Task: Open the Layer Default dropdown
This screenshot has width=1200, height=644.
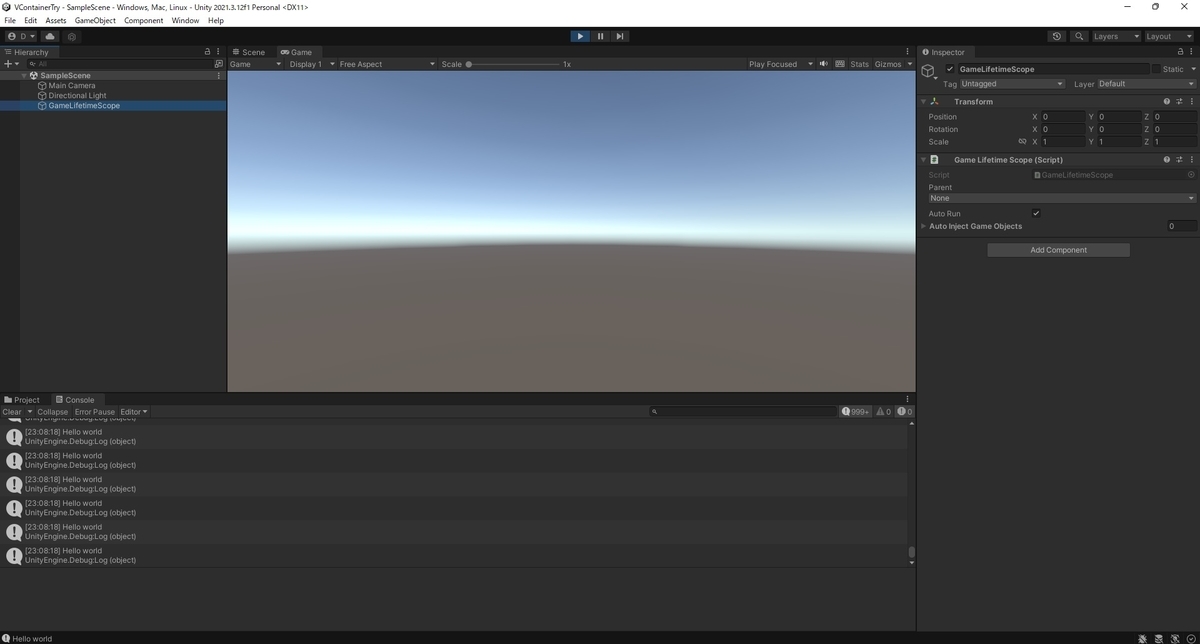Action: 1146,84
